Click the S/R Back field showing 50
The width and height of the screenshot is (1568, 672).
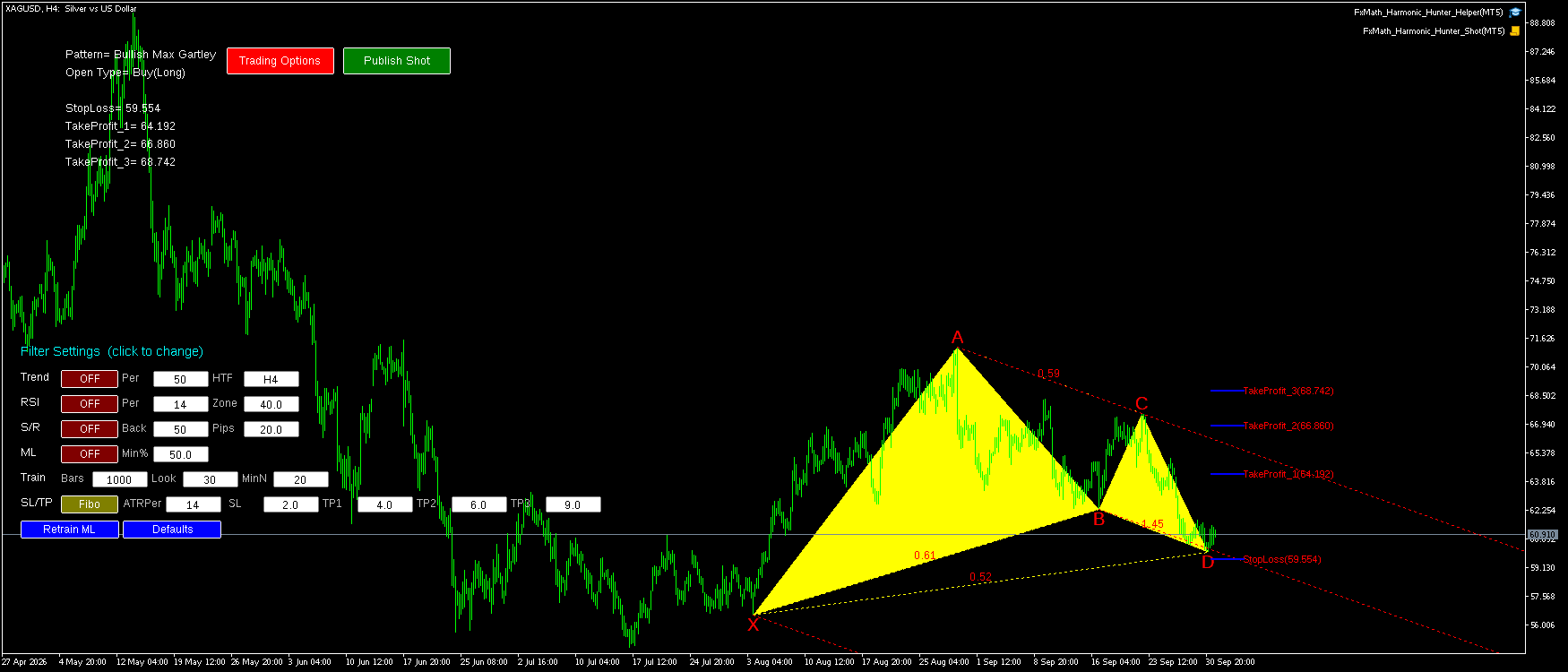coord(180,429)
